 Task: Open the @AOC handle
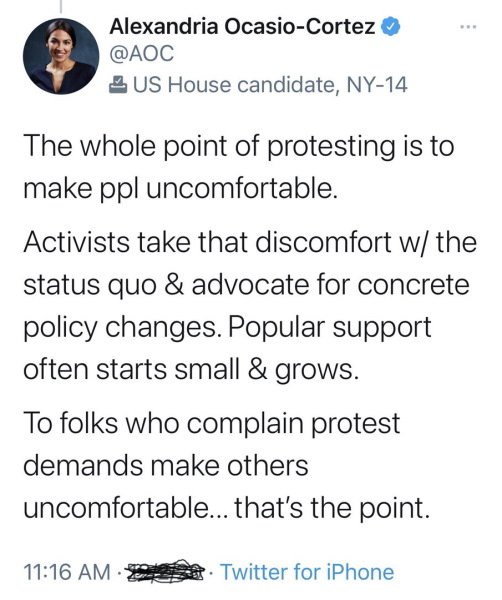point(142,54)
